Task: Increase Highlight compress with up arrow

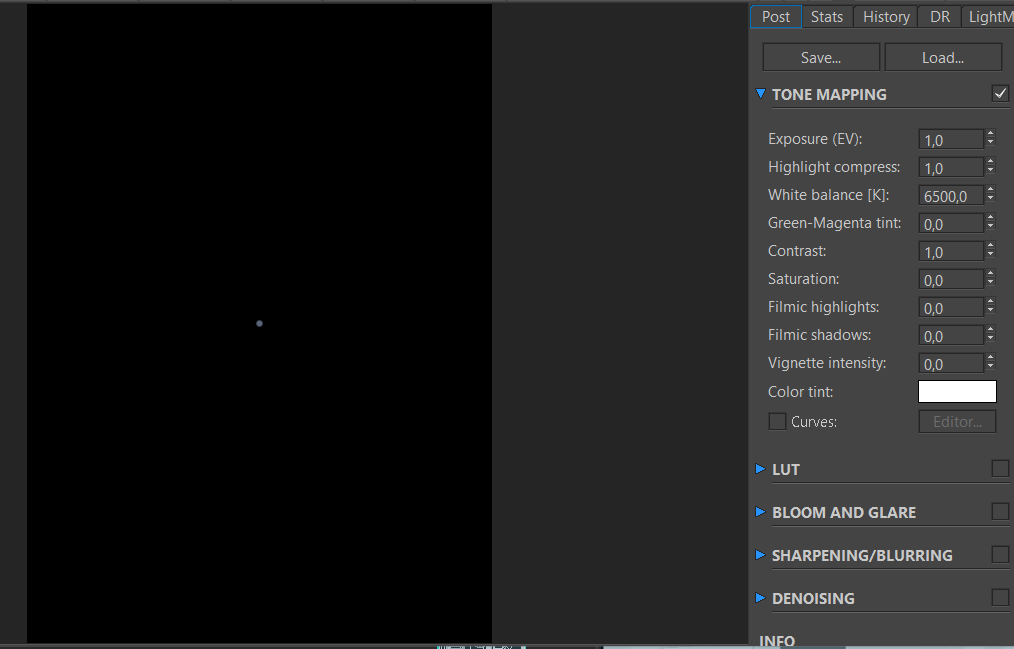Action: click(990, 162)
